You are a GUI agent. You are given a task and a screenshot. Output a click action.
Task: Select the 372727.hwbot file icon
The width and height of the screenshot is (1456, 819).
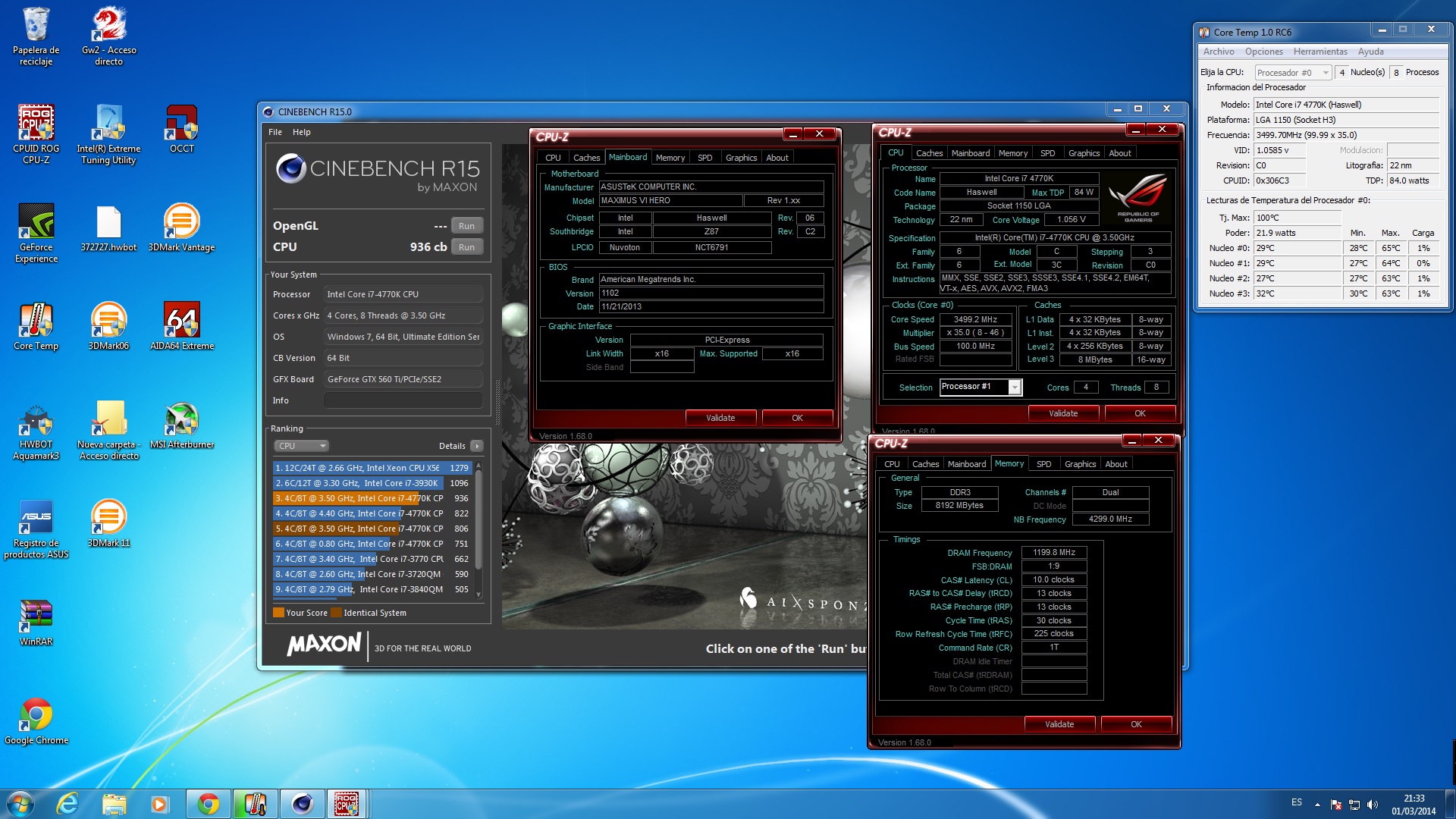[108, 227]
